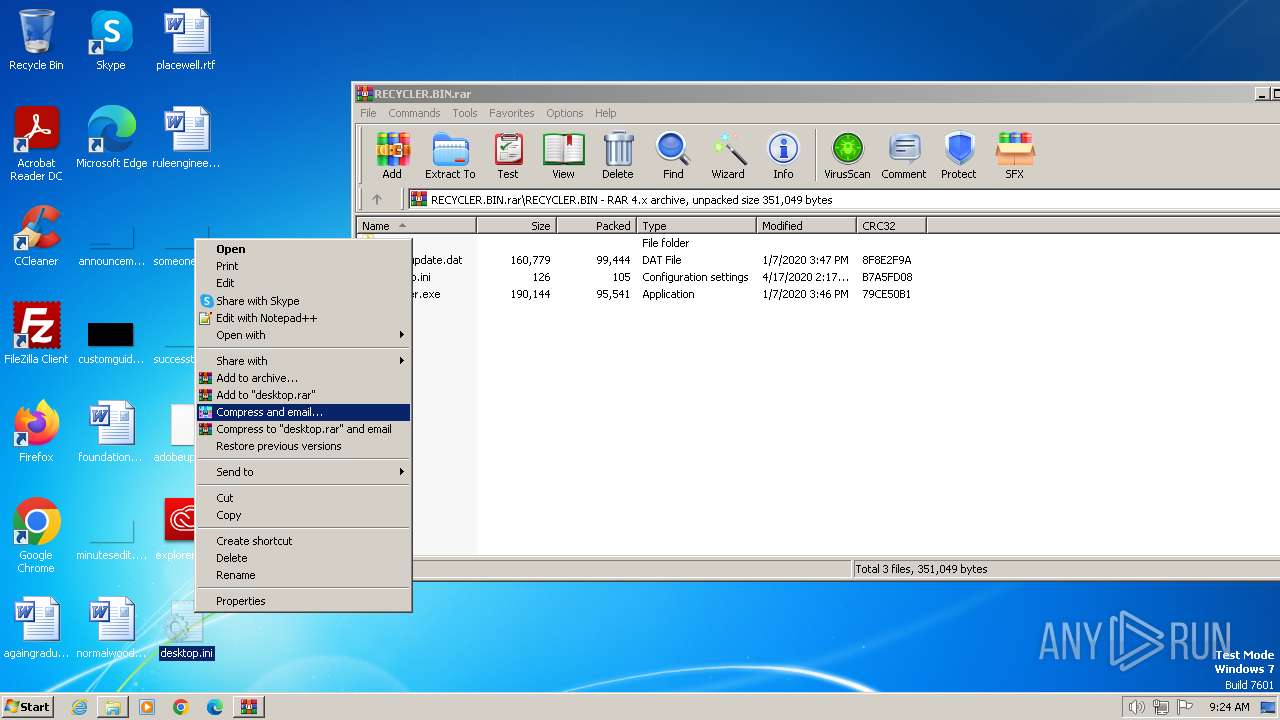
Task: Open Recycle Bin desktop icon
Action: pos(37,40)
